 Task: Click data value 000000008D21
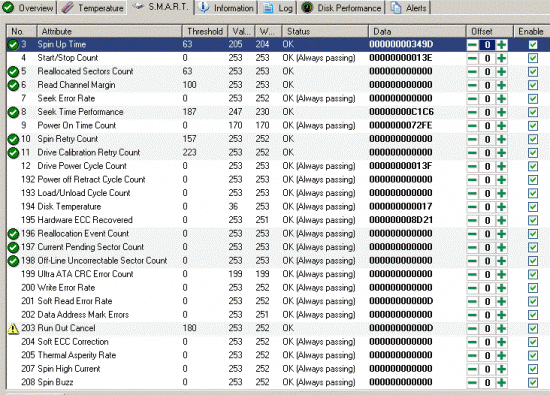tap(401, 220)
